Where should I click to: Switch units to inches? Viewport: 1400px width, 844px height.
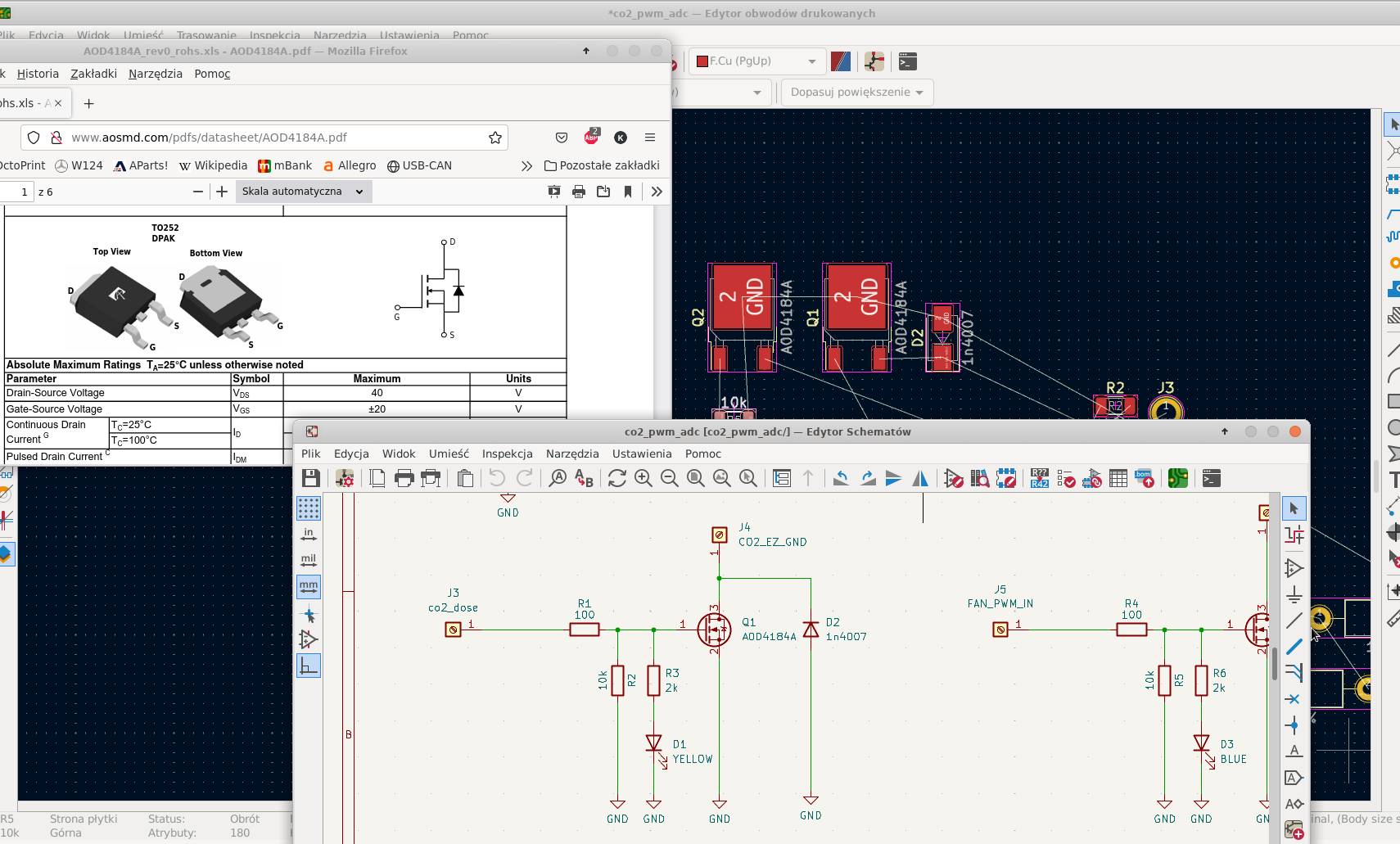(x=309, y=535)
